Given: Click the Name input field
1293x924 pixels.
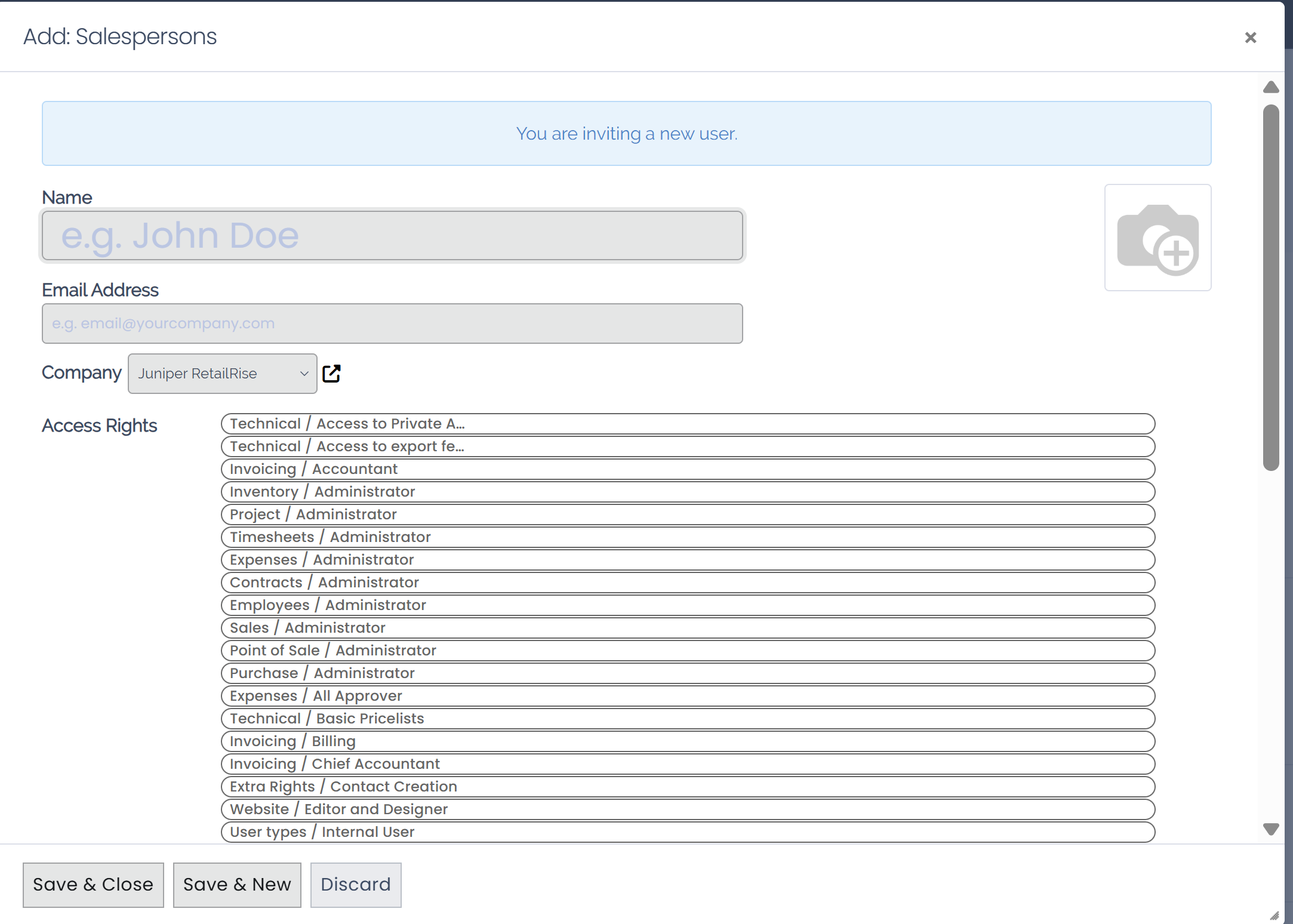Looking at the screenshot, I should tap(392, 235).
